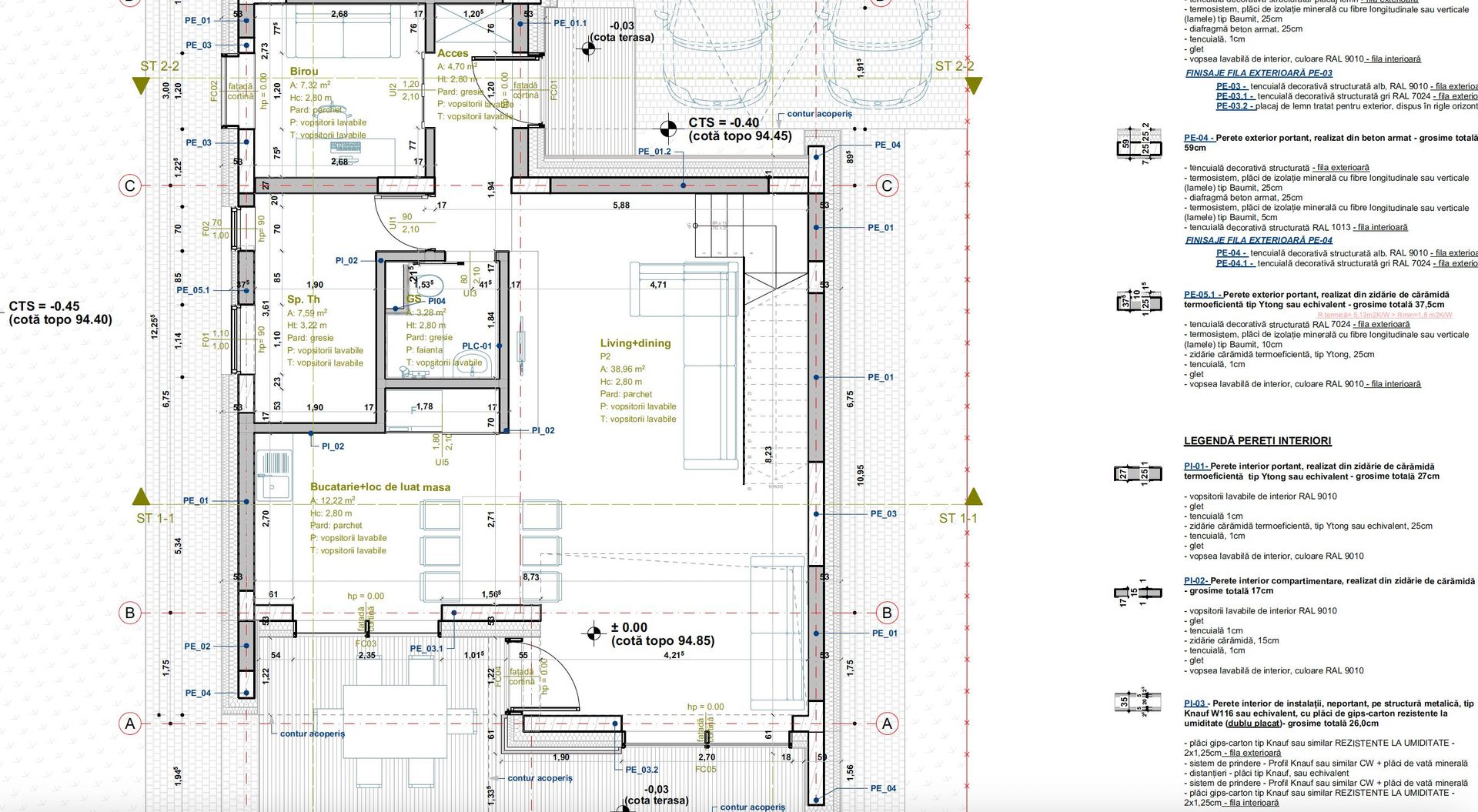Open the PI-02 interior wall legend link
1478x812 pixels.
[1195, 581]
